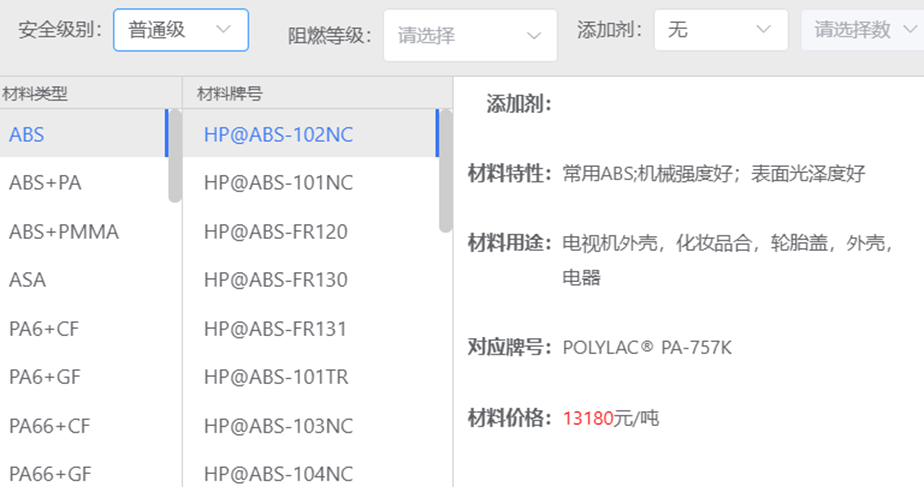Viewport: 924px width, 487px height.
Task: Click the 材料类型 list scrollbar thumb
Action: (x=175, y=156)
